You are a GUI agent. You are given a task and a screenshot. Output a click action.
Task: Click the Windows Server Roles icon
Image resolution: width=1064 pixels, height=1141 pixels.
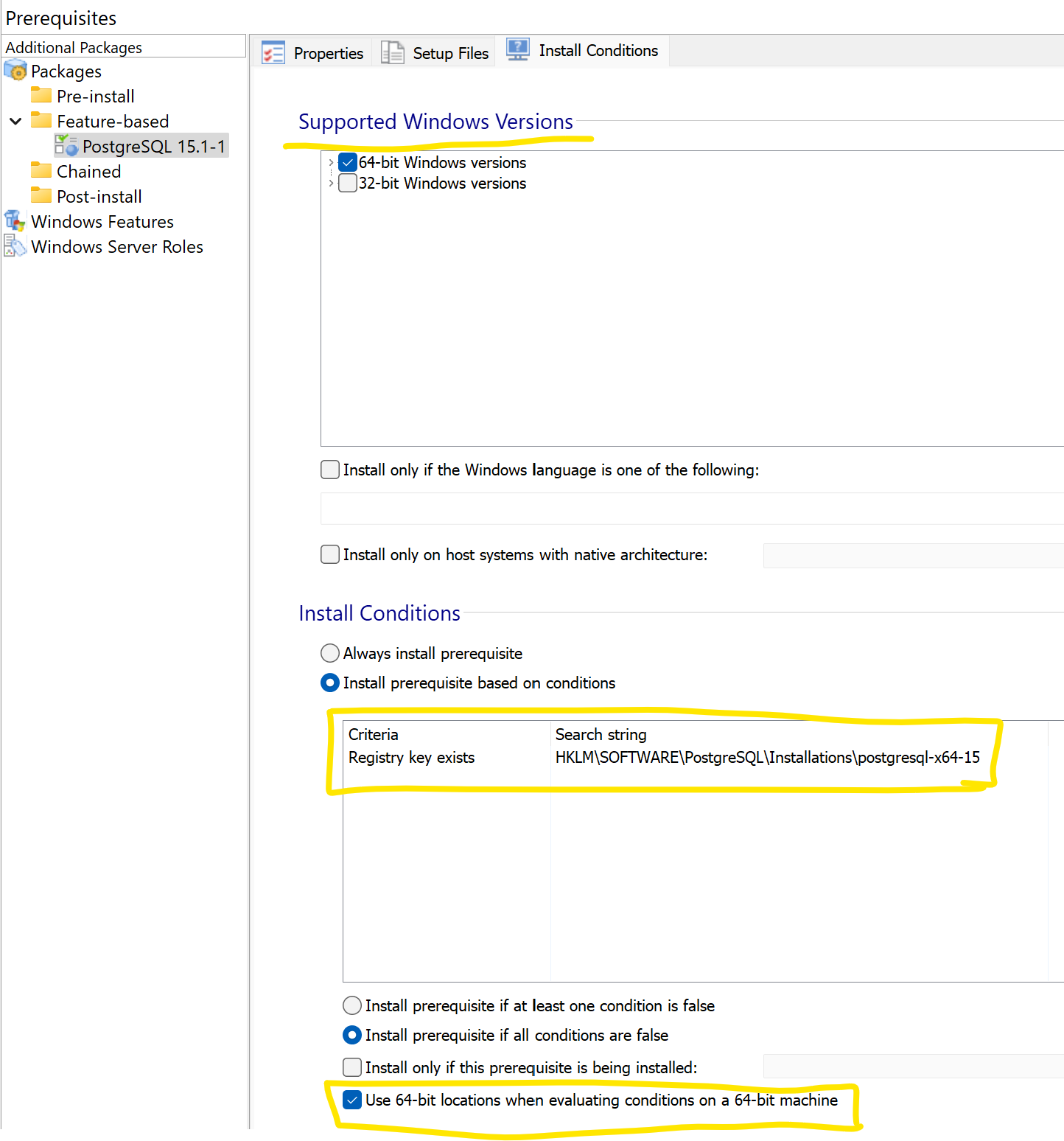(15, 245)
